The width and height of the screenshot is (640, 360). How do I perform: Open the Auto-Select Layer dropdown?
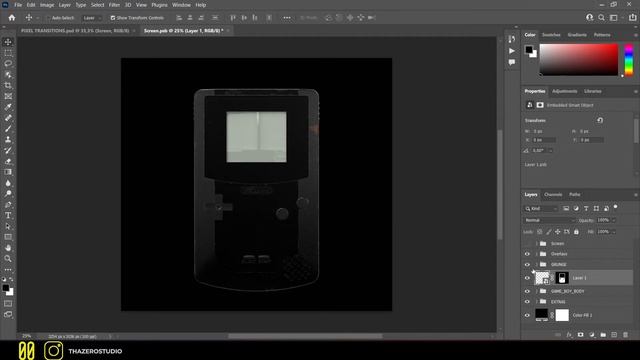[91, 18]
